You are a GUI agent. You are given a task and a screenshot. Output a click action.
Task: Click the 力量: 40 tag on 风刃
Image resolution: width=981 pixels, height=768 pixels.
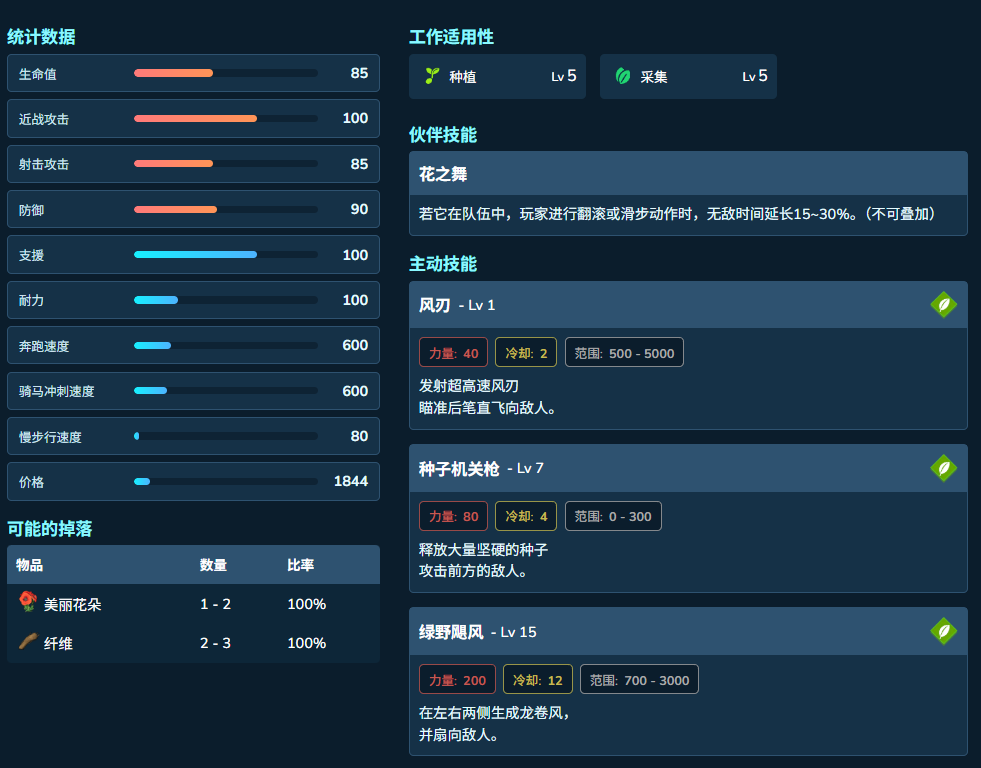point(454,353)
